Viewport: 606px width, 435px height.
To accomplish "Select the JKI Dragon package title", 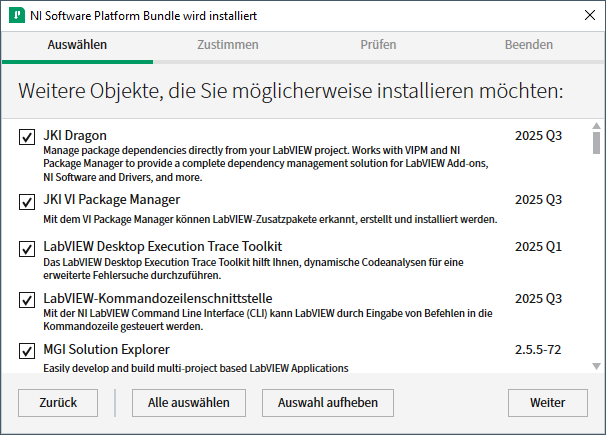I will tap(75, 135).
